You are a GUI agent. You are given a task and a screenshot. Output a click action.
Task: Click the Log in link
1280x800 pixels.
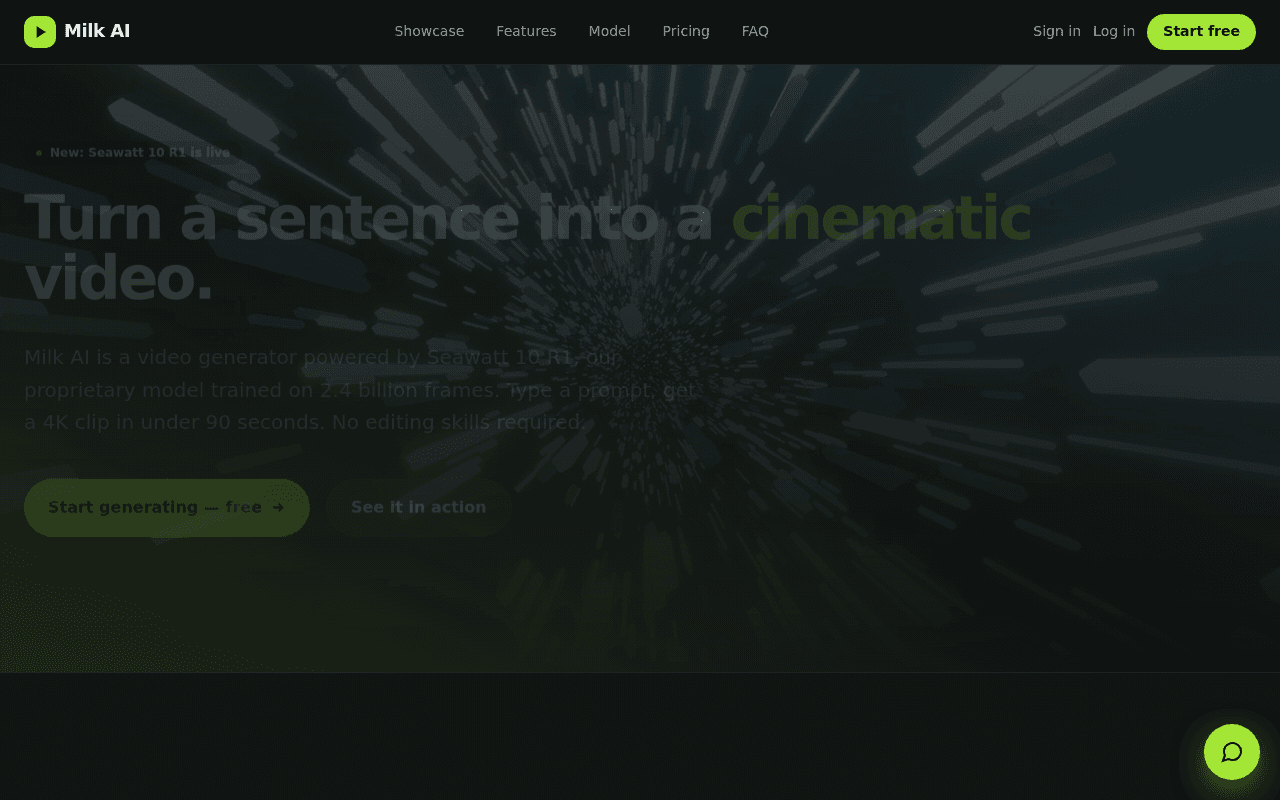pos(1114,31)
